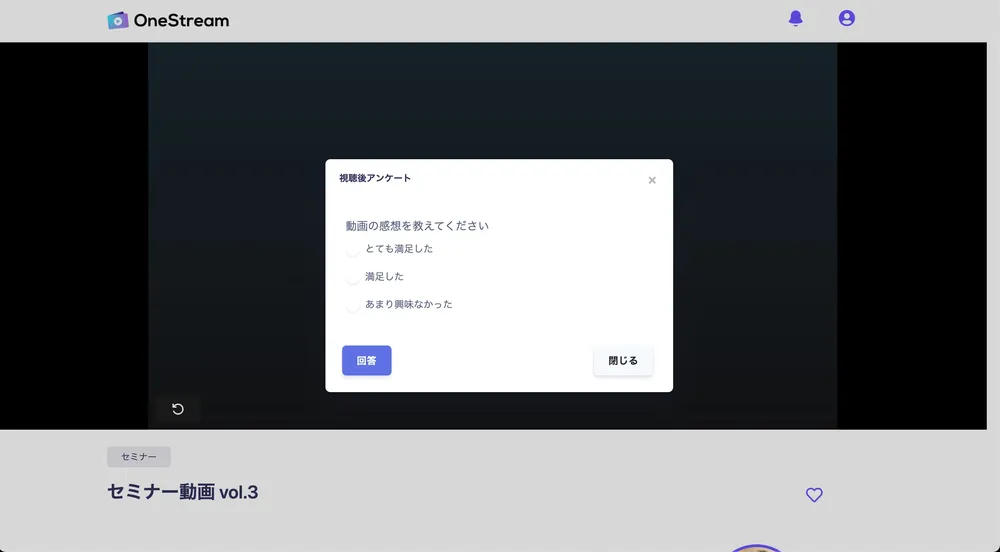
Task: Open the user account profile icon
Action: point(846,18)
